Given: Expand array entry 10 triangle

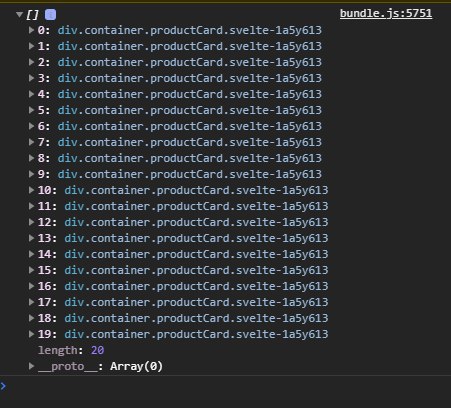Looking at the screenshot, I should point(31,190).
